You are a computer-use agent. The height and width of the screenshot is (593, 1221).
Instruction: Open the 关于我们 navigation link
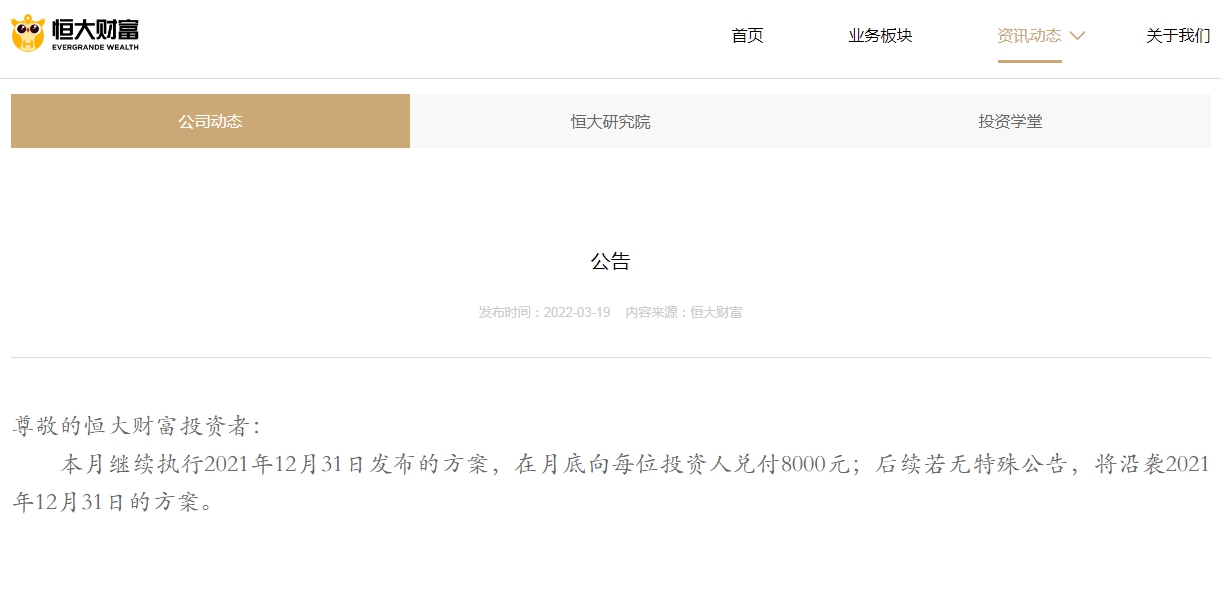pos(1178,36)
